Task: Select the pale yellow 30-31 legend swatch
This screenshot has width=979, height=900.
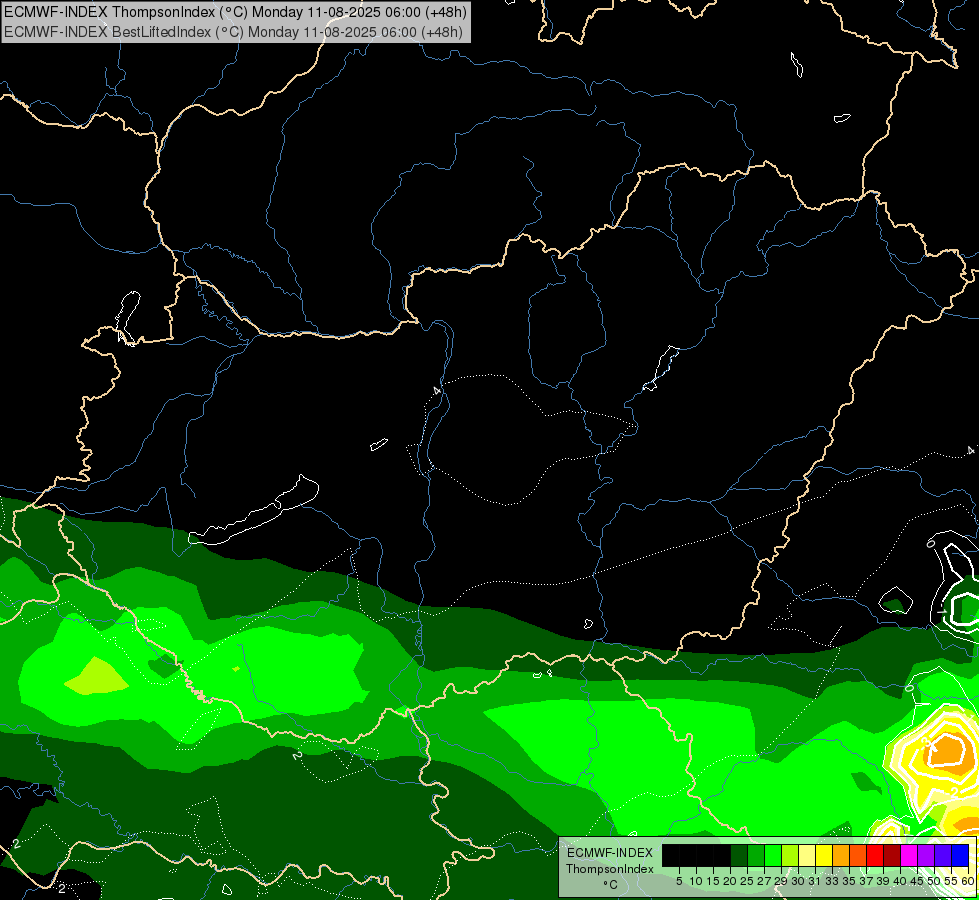Action: (x=807, y=855)
